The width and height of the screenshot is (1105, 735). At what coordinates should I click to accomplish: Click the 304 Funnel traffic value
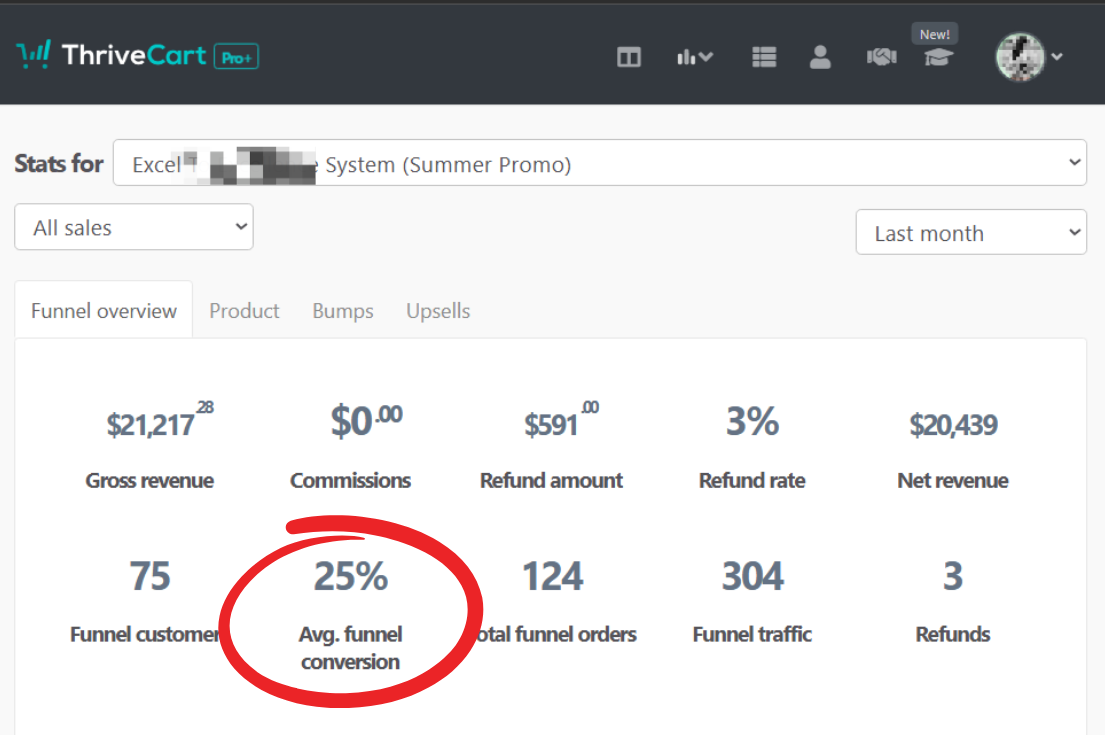tap(752, 576)
